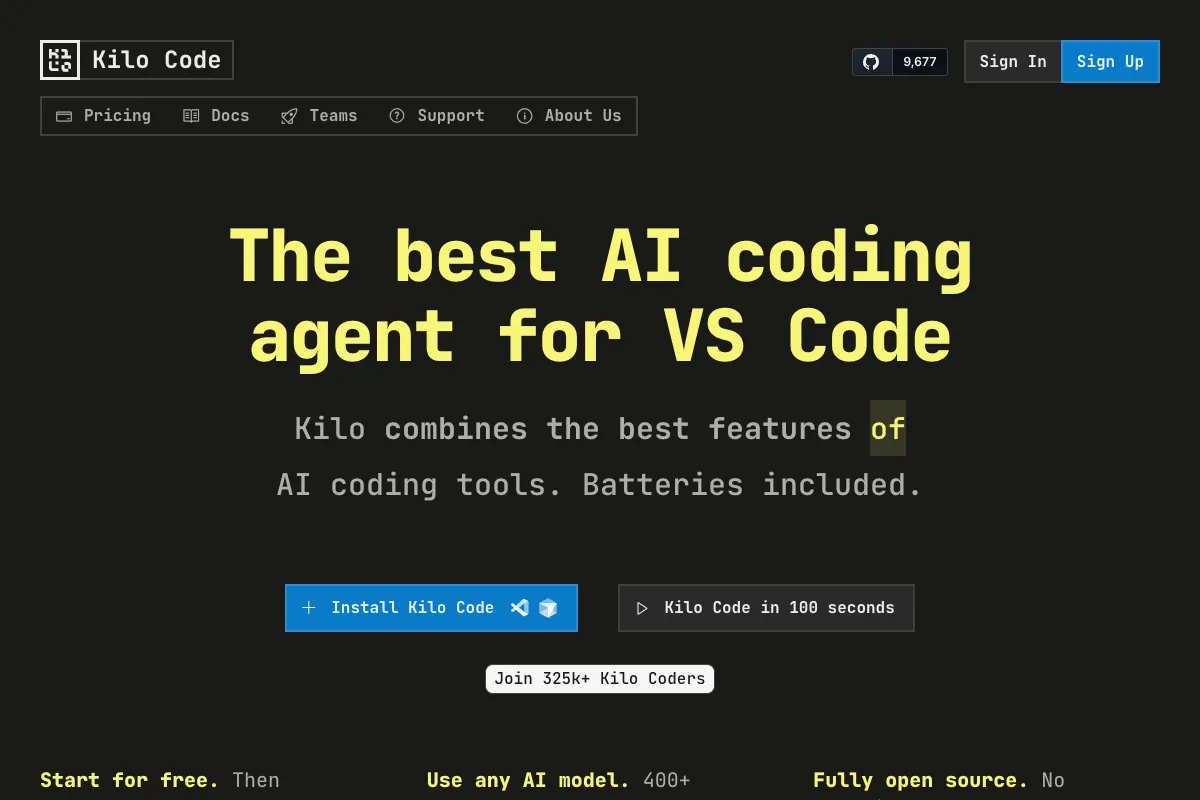
Task: Click the book icon next to Docs
Action: coord(191,116)
